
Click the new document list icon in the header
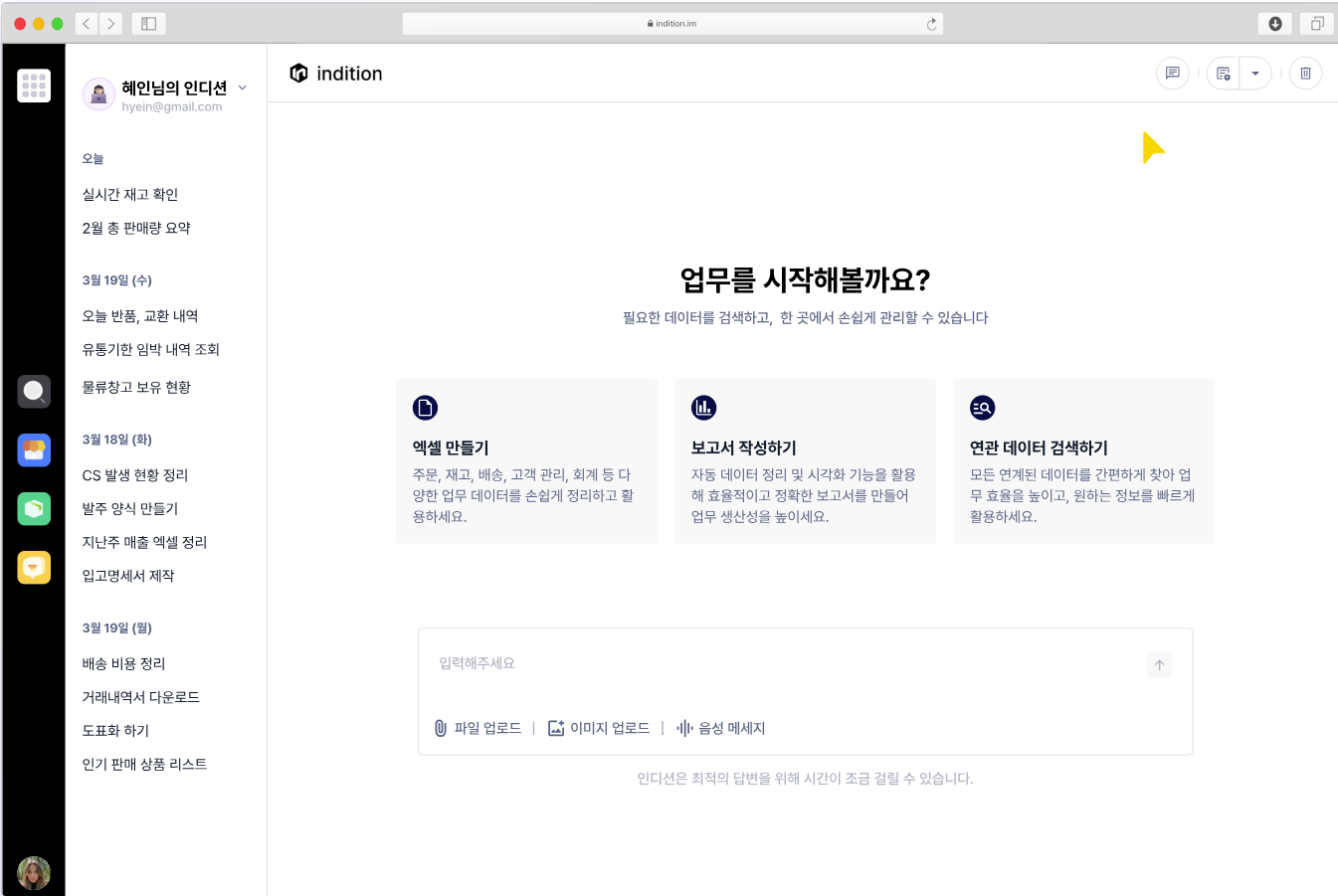(x=1224, y=73)
